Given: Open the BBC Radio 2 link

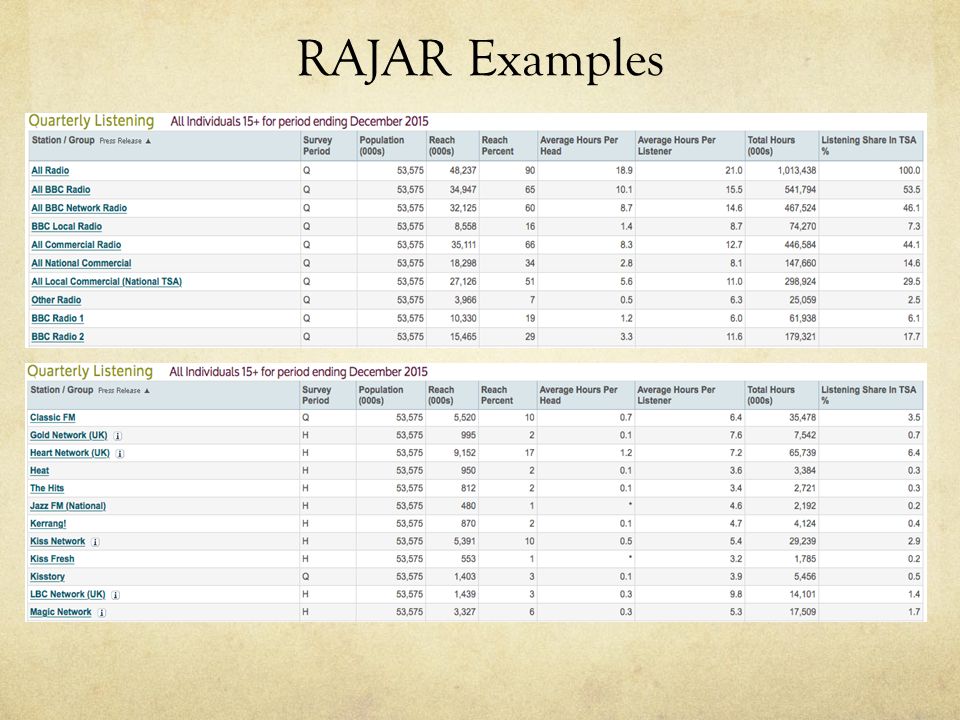Looking at the screenshot, I should (x=58, y=337).
